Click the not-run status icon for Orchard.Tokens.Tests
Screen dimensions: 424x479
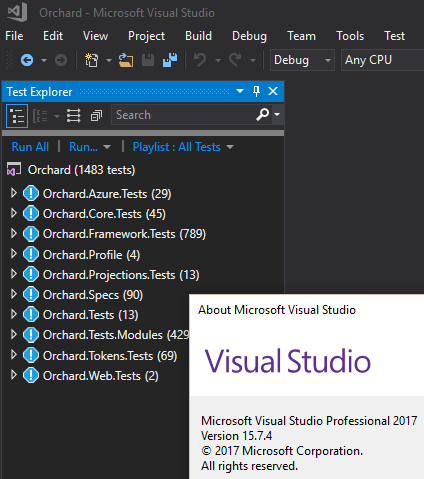click(31, 355)
